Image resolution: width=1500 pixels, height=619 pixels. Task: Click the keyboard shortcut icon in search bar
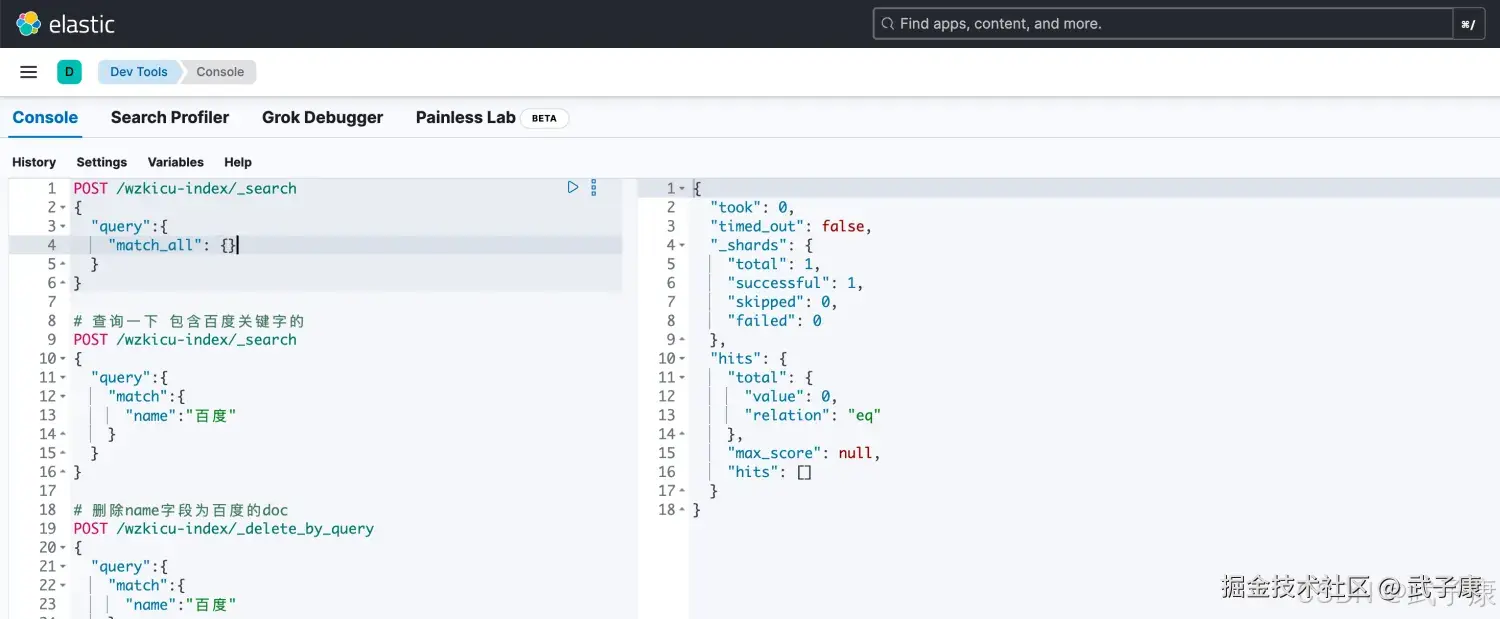tap(1467, 24)
